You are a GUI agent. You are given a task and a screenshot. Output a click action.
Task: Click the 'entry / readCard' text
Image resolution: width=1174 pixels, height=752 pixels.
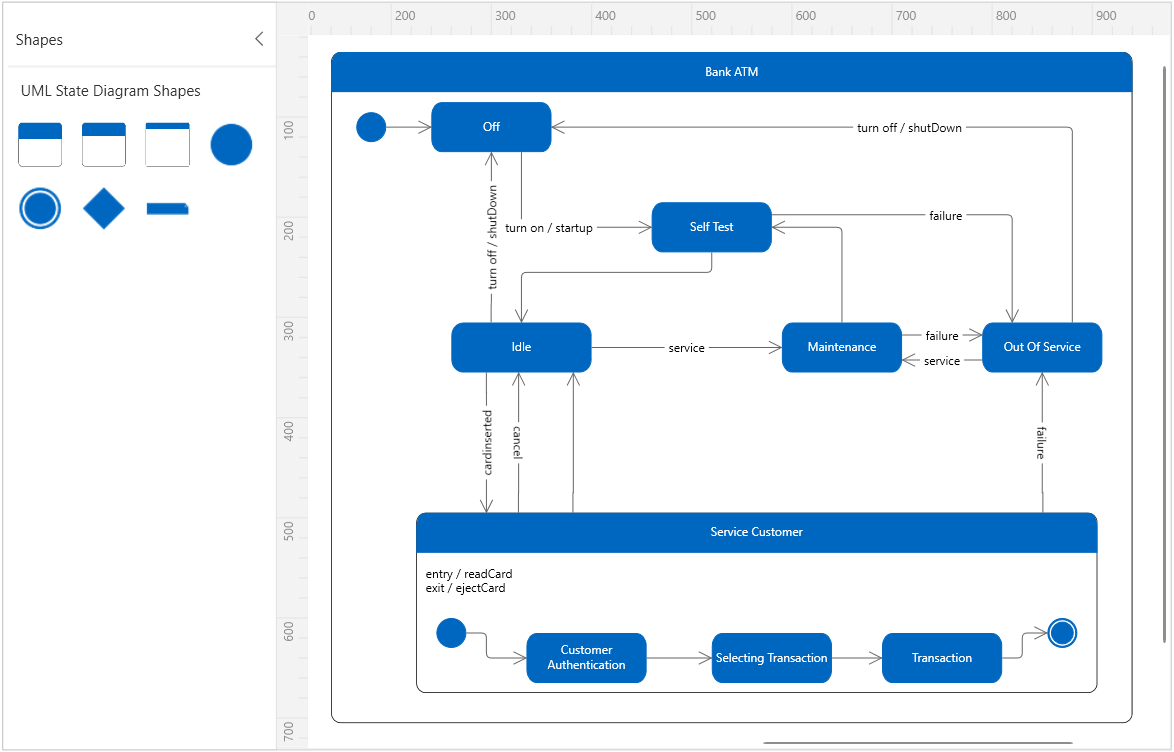click(x=469, y=574)
